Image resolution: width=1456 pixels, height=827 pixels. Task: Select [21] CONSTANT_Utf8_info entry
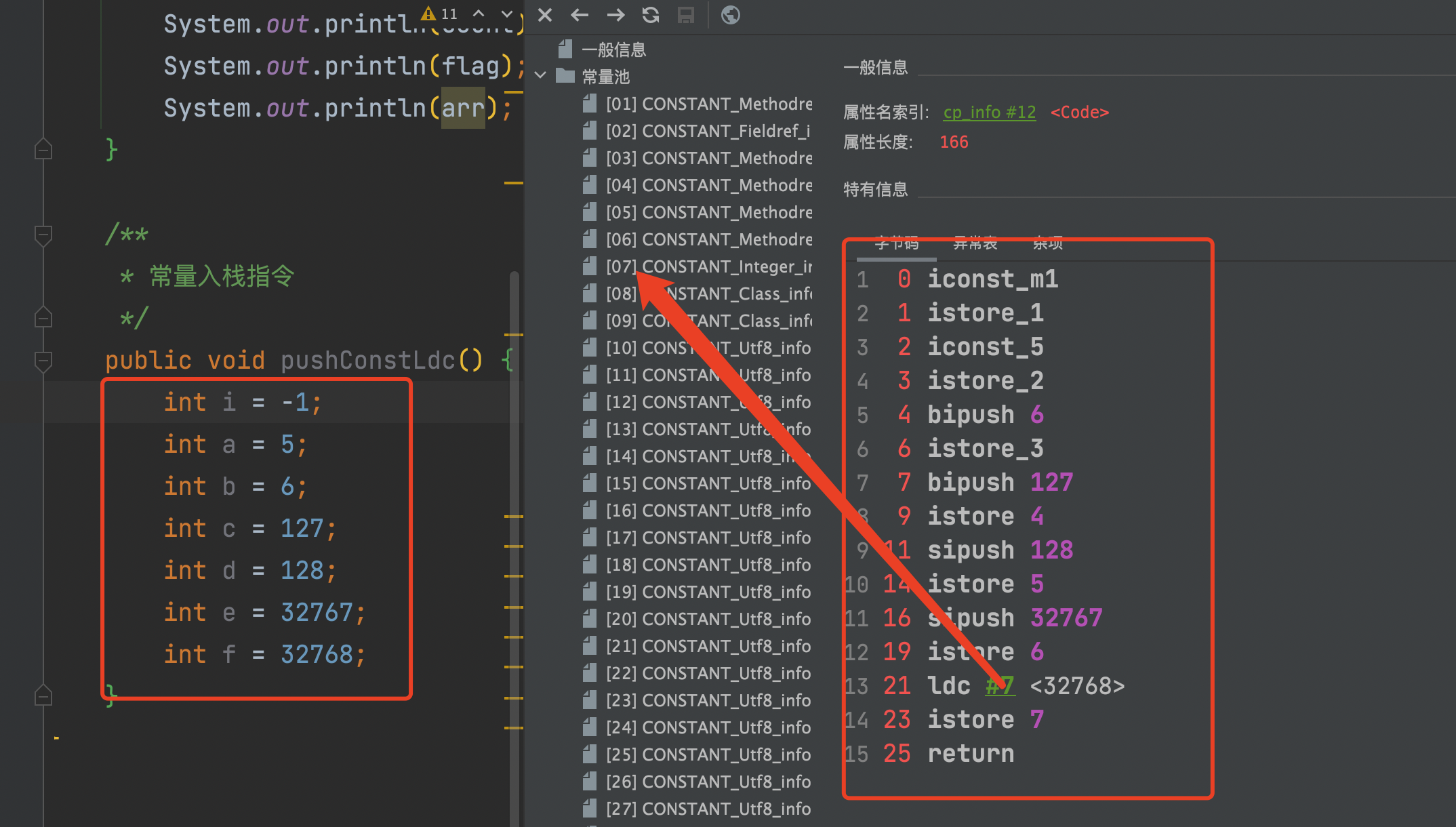pyautogui.click(x=697, y=646)
